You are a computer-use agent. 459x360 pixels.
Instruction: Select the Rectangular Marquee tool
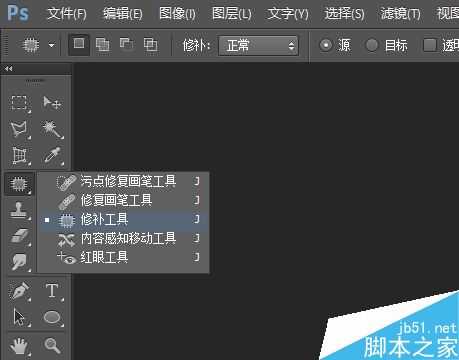coord(19,103)
